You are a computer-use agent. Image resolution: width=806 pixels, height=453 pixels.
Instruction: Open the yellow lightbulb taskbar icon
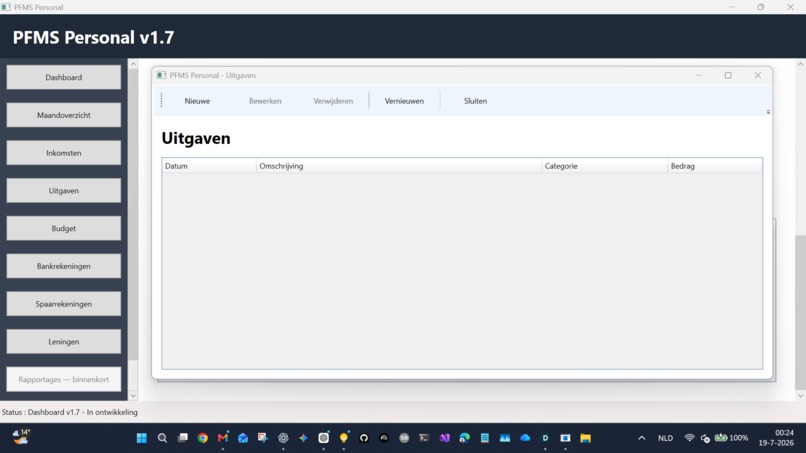pos(343,438)
